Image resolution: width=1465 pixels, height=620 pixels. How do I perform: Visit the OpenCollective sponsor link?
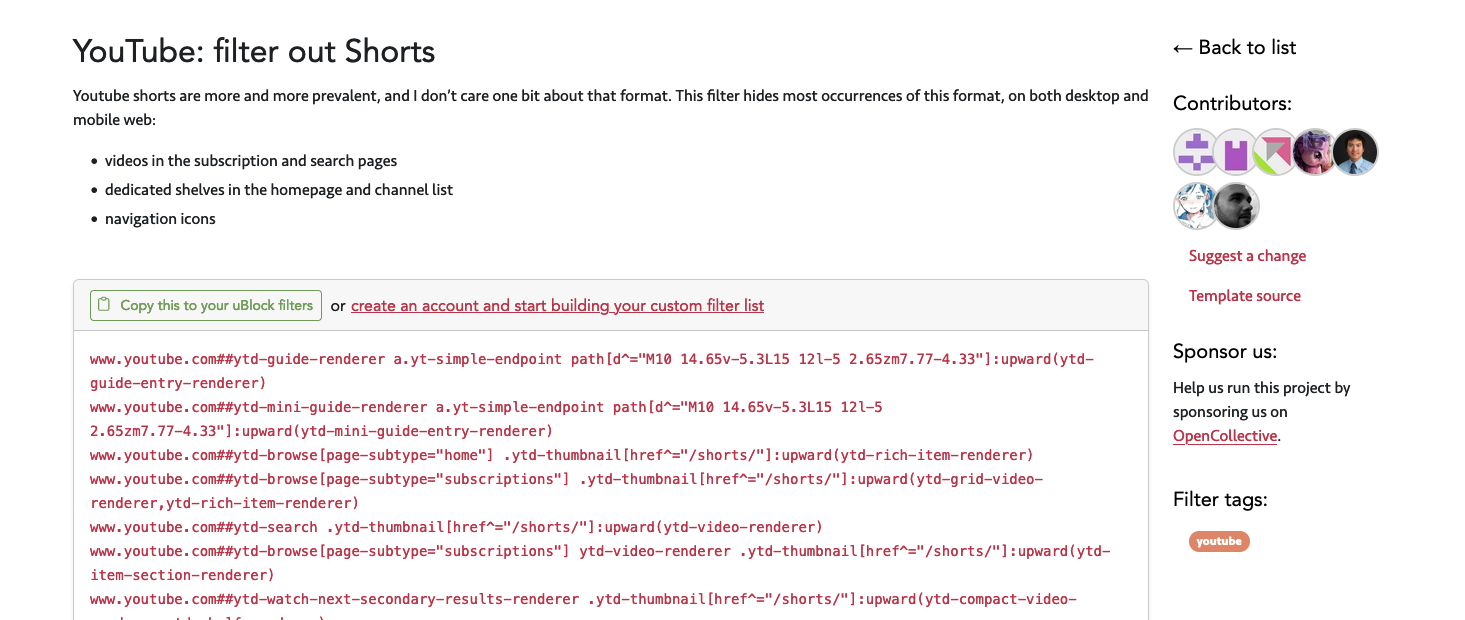(x=1225, y=436)
